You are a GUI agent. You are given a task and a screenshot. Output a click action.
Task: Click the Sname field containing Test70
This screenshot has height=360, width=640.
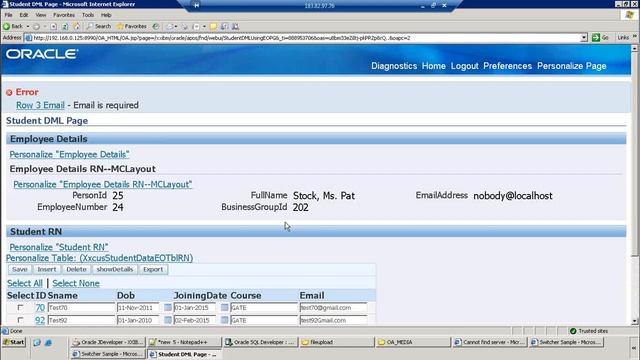click(81, 307)
